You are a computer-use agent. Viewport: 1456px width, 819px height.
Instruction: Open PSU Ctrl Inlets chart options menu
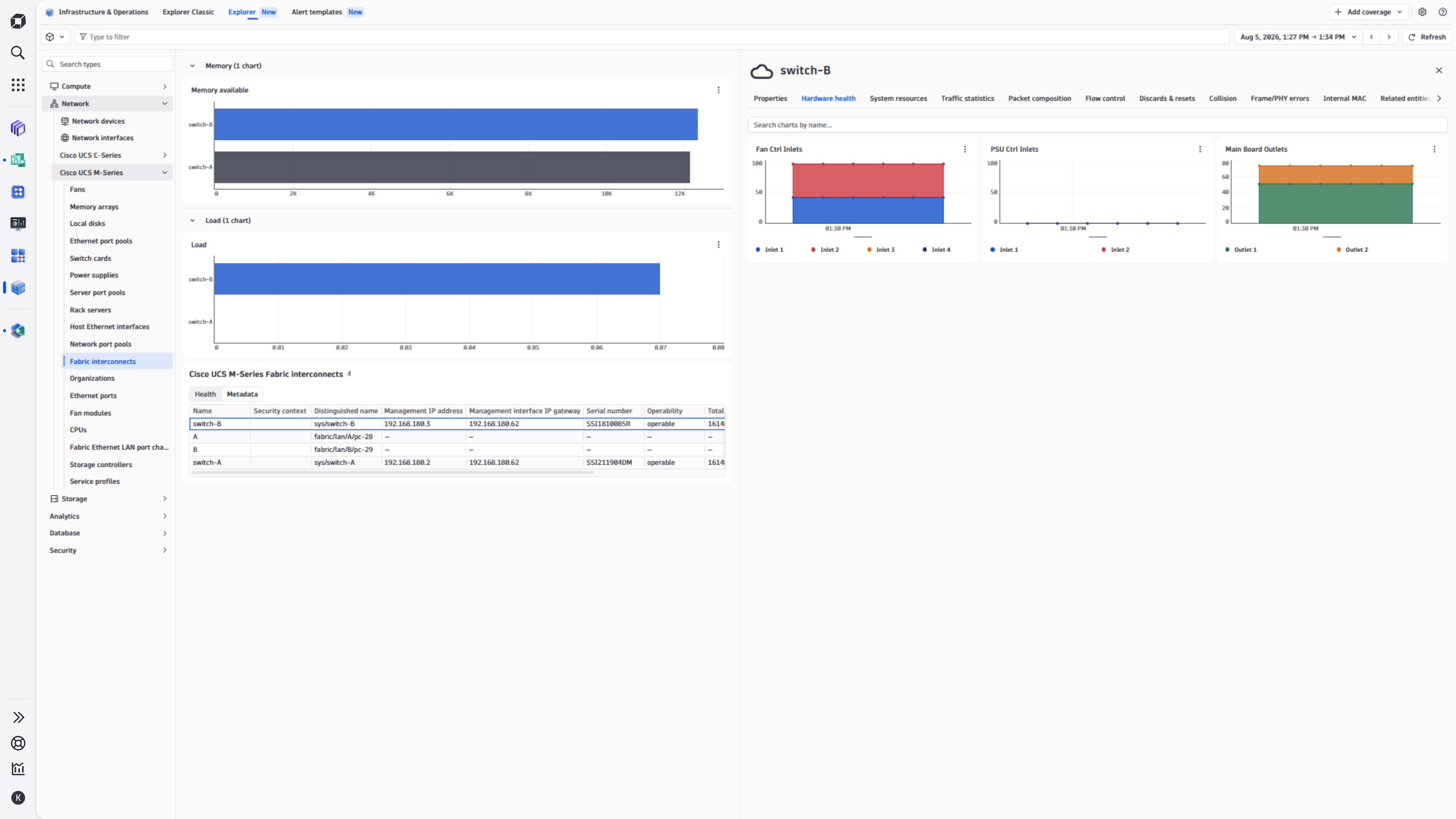coord(1200,149)
